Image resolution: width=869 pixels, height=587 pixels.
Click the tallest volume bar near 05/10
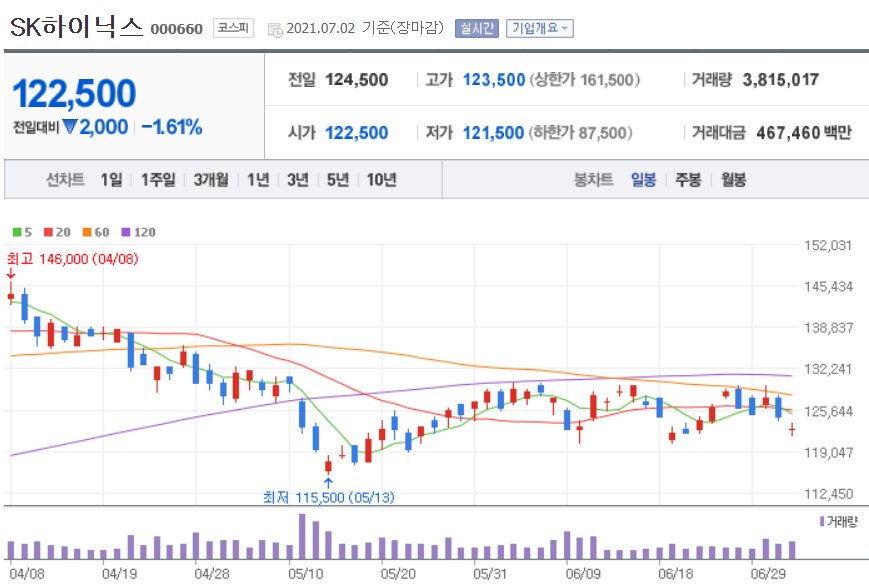[302, 536]
